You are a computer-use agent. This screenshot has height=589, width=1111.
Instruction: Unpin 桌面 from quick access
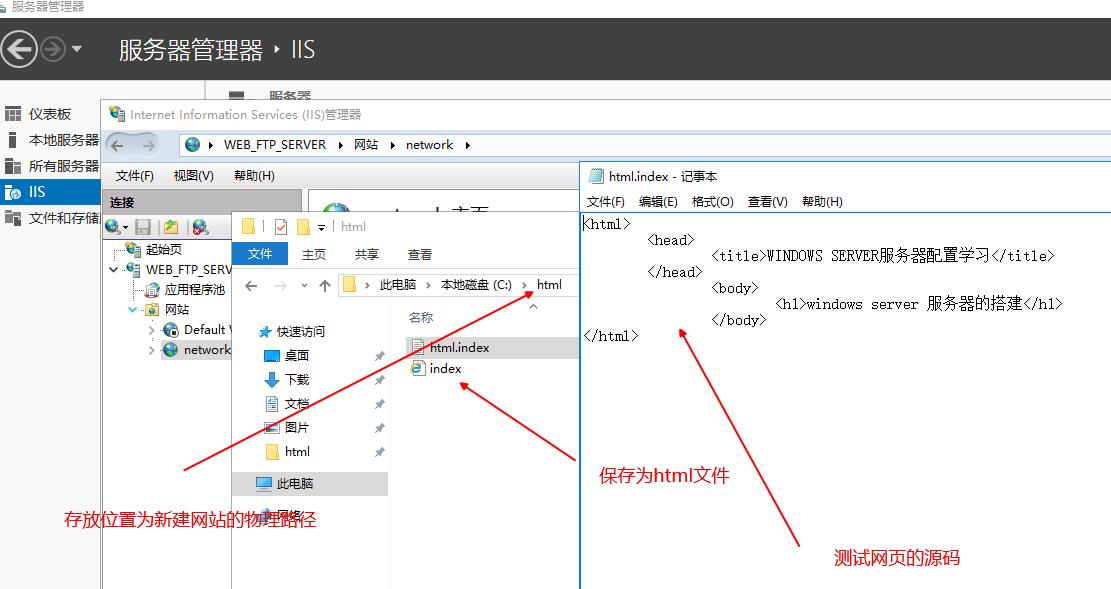pos(378,355)
